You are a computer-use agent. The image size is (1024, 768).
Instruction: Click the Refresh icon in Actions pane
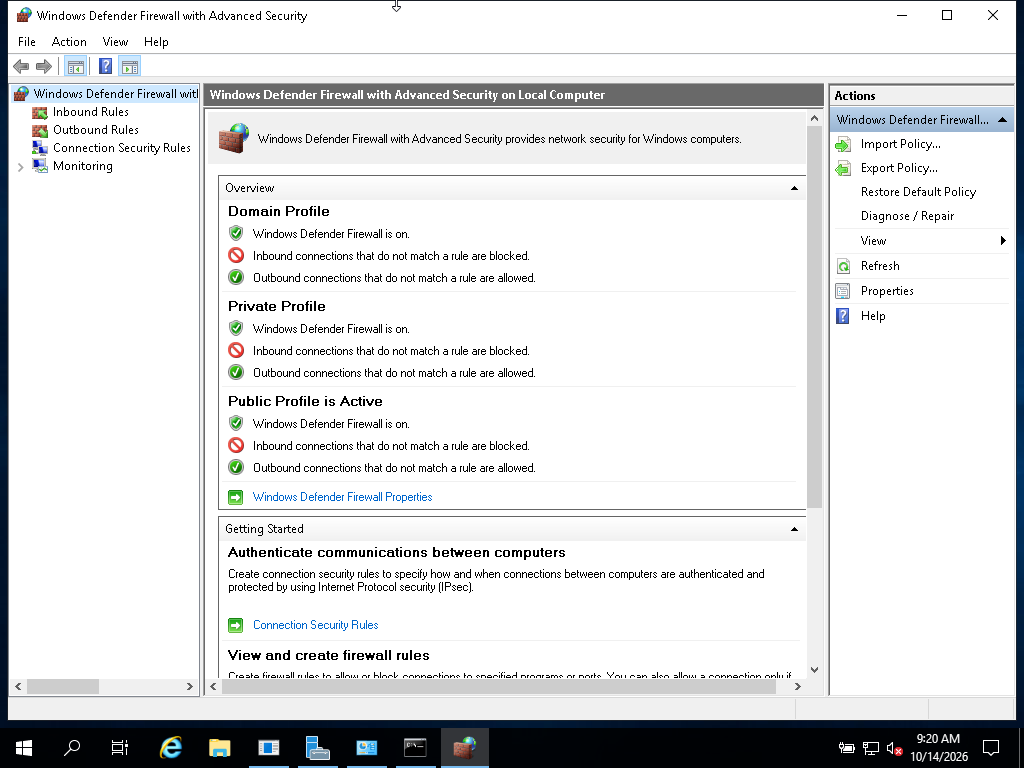(843, 266)
